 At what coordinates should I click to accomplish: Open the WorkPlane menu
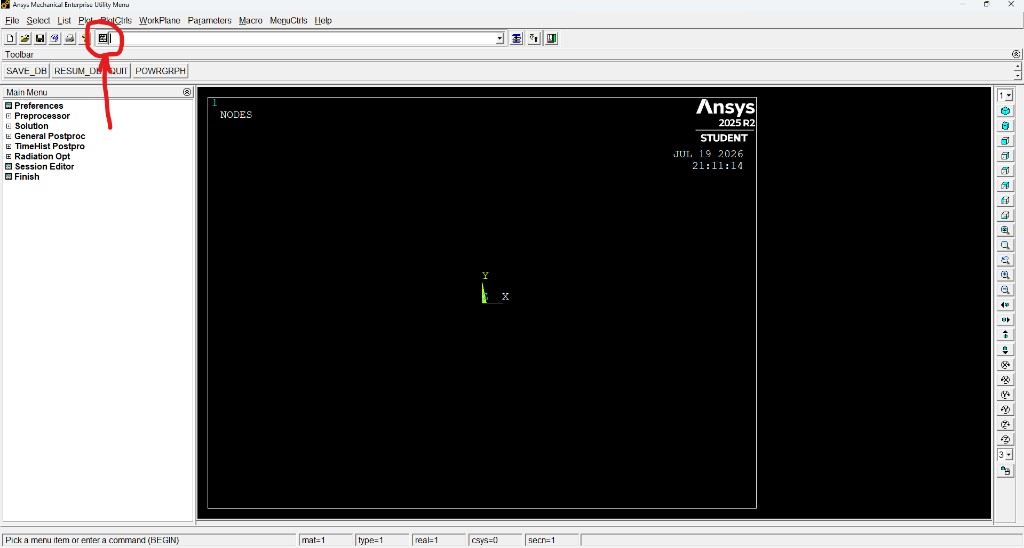point(159,20)
